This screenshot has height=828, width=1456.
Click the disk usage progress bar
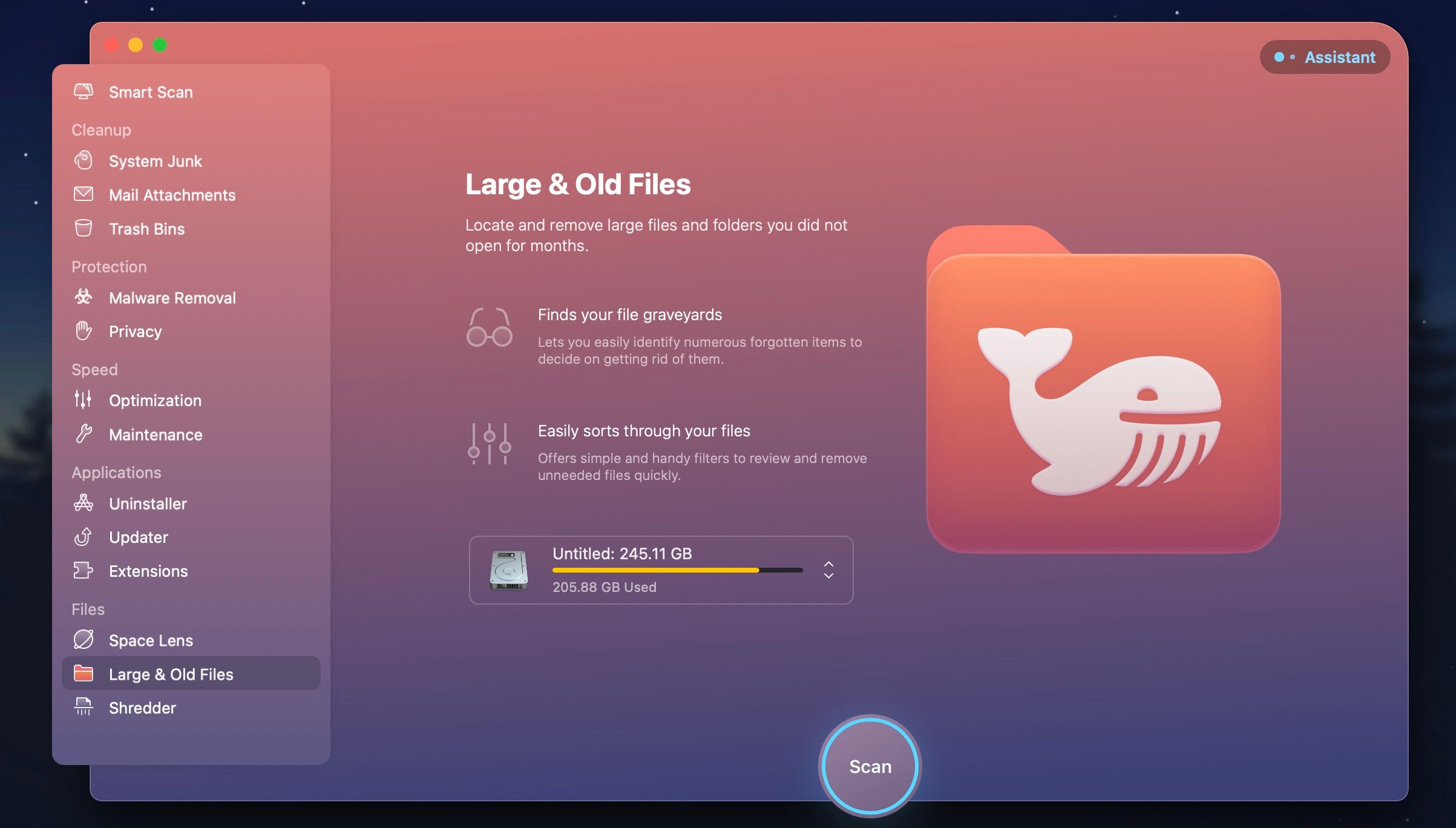coord(676,570)
